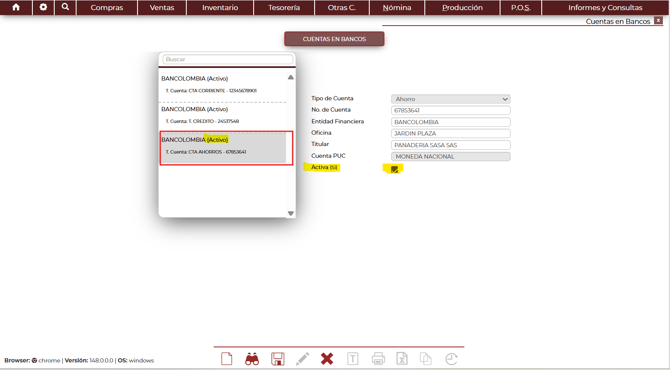This screenshot has height=370, width=670.
Task: Open the Nómina menu
Action: (397, 7)
